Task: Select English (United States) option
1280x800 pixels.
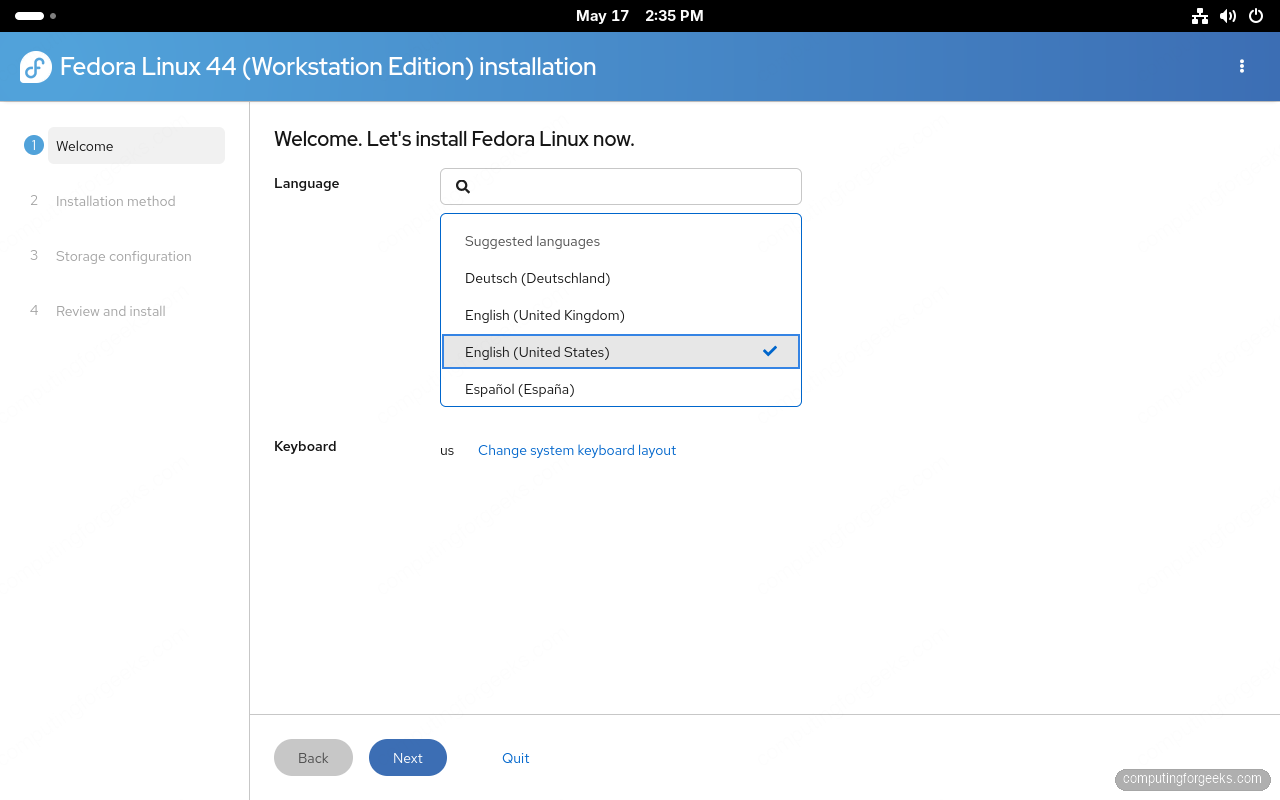Action: pyautogui.click(x=621, y=352)
